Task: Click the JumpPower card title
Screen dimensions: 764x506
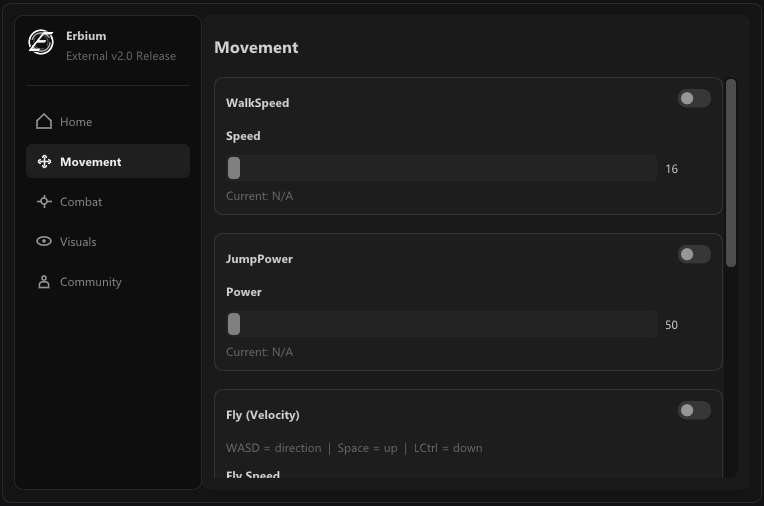Action: pos(259,259)
